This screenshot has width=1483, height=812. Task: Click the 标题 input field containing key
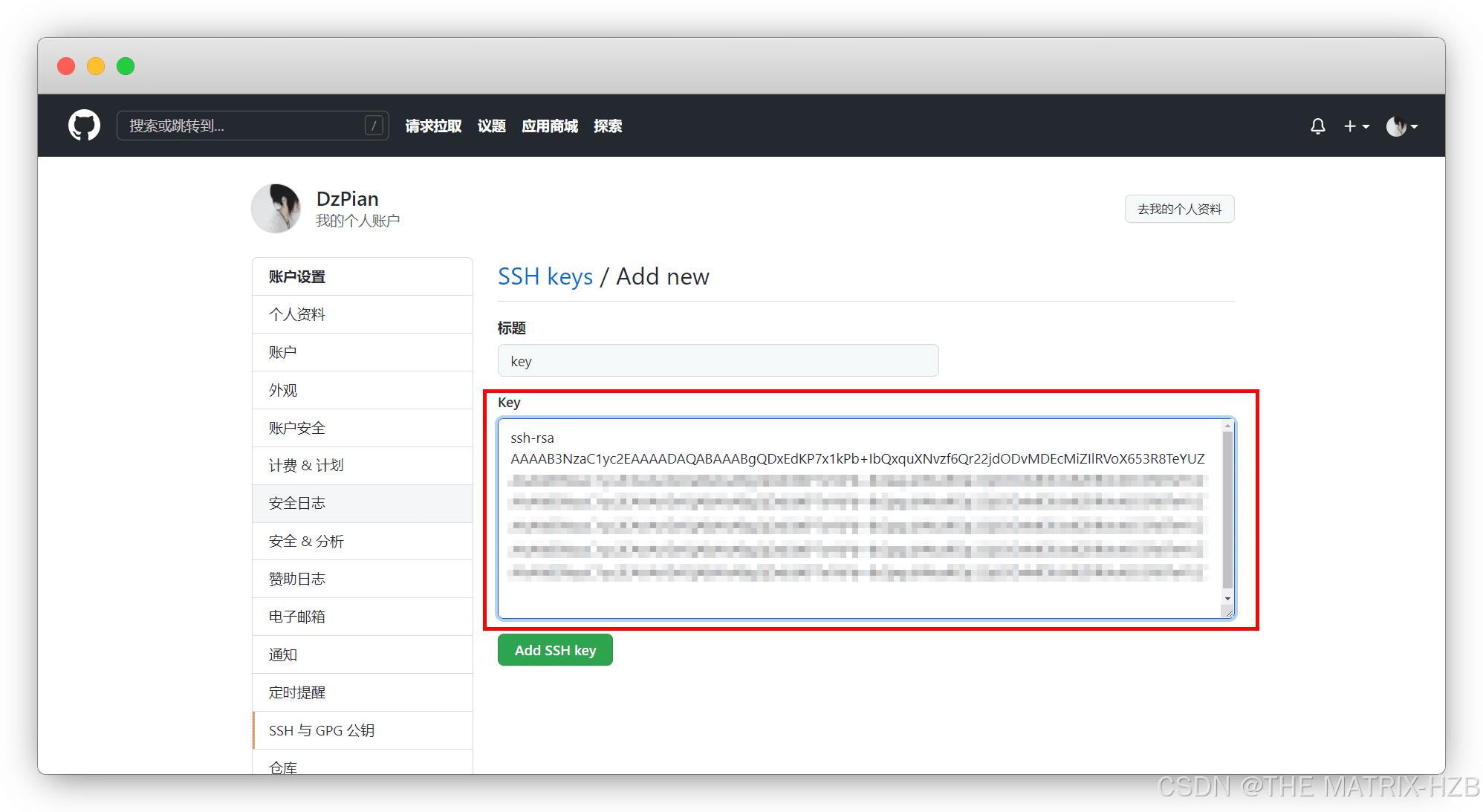pos(718,361)
